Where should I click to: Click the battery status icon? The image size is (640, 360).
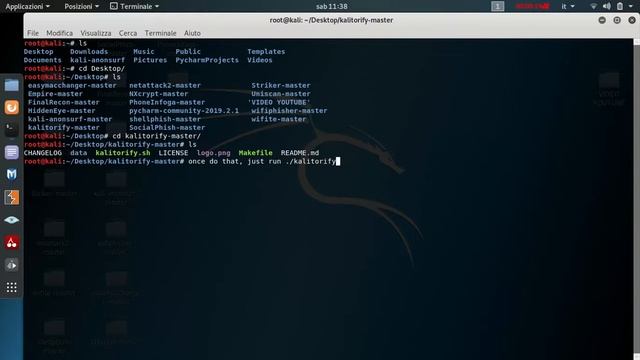[620, 6]
